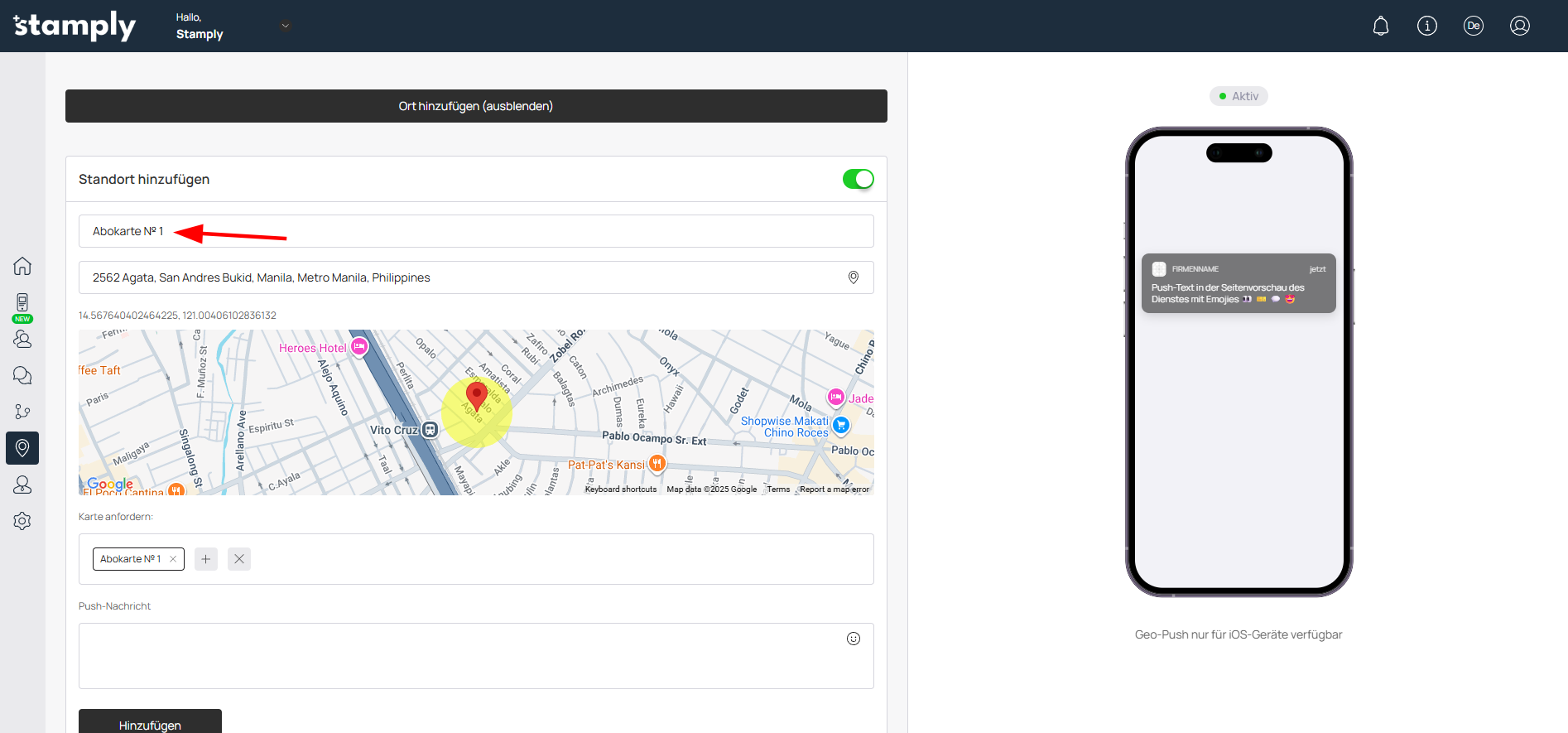Open the settings gear in sidebar

point(22,521)
